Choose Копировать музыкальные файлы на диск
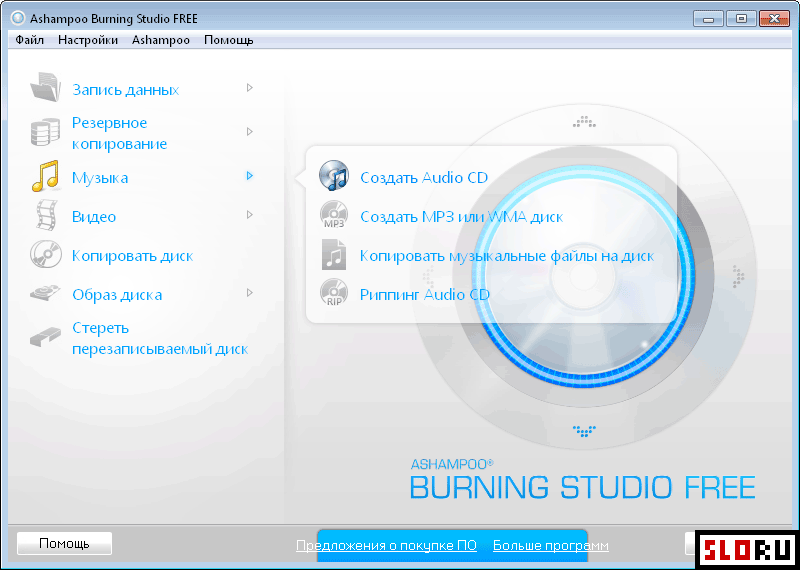This screenshot has width=800, height=570. point(507,256)
